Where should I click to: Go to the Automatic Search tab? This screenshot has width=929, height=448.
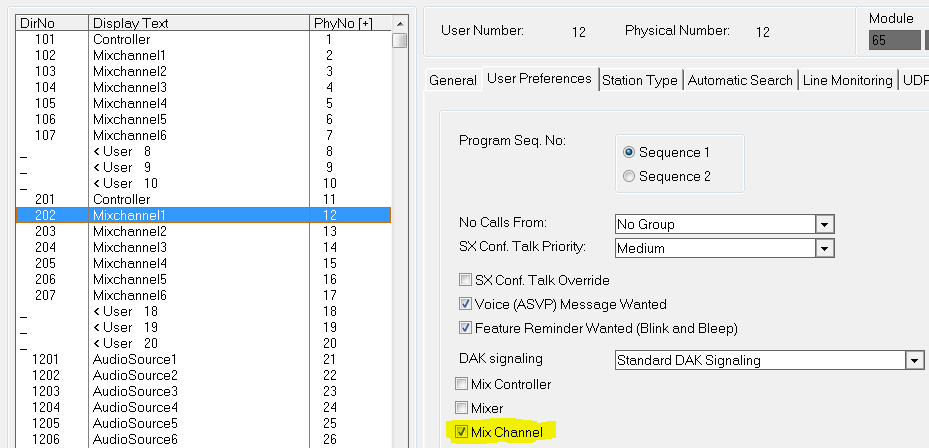click(740, 80)
